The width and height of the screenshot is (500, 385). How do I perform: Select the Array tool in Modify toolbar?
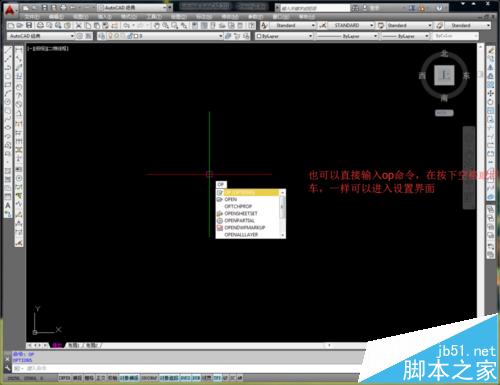pos(490,85)
